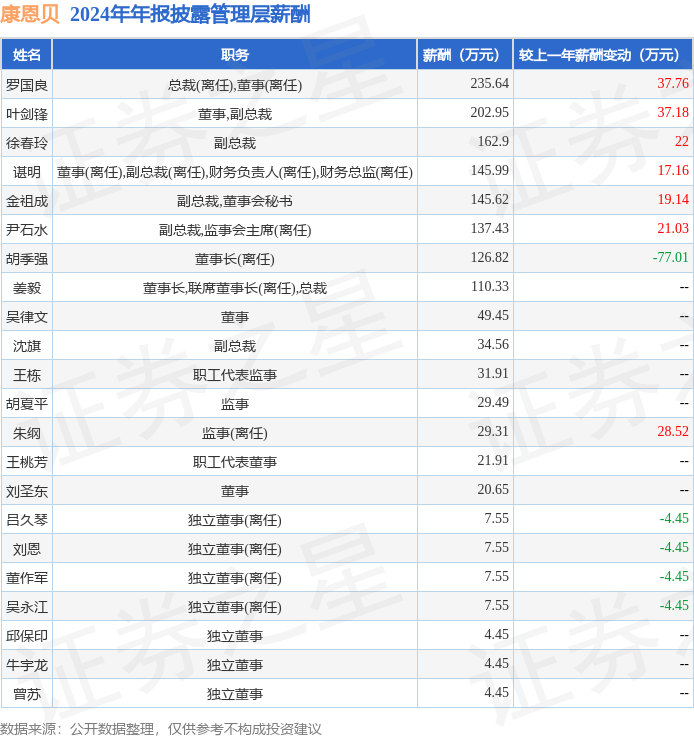Viewport: 694px width, 738px height.
Task: Select the name 姜毅
Action: point(27,288)
